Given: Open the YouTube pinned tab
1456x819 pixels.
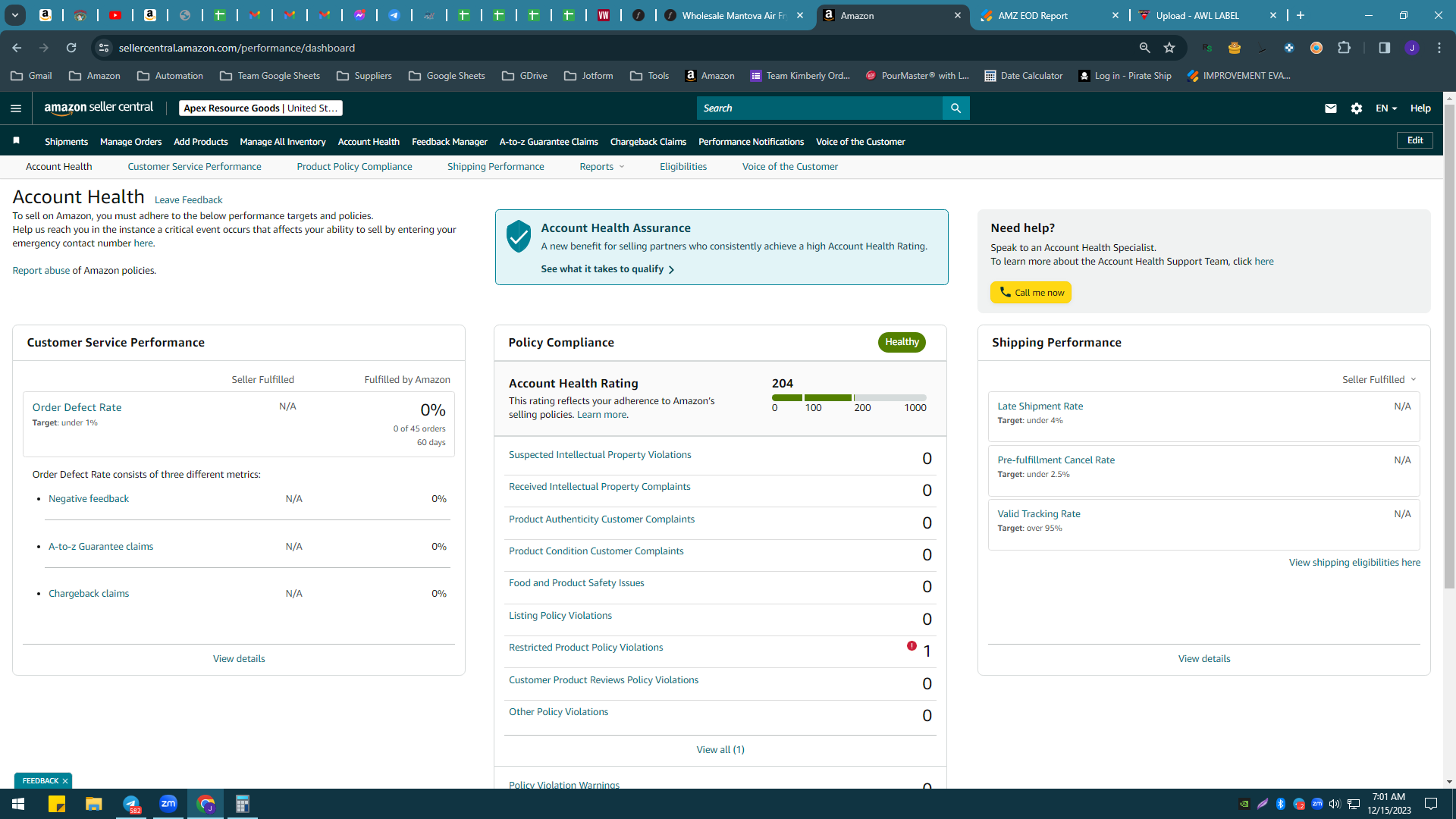Looking at the screenshot, I should [115, 15].
